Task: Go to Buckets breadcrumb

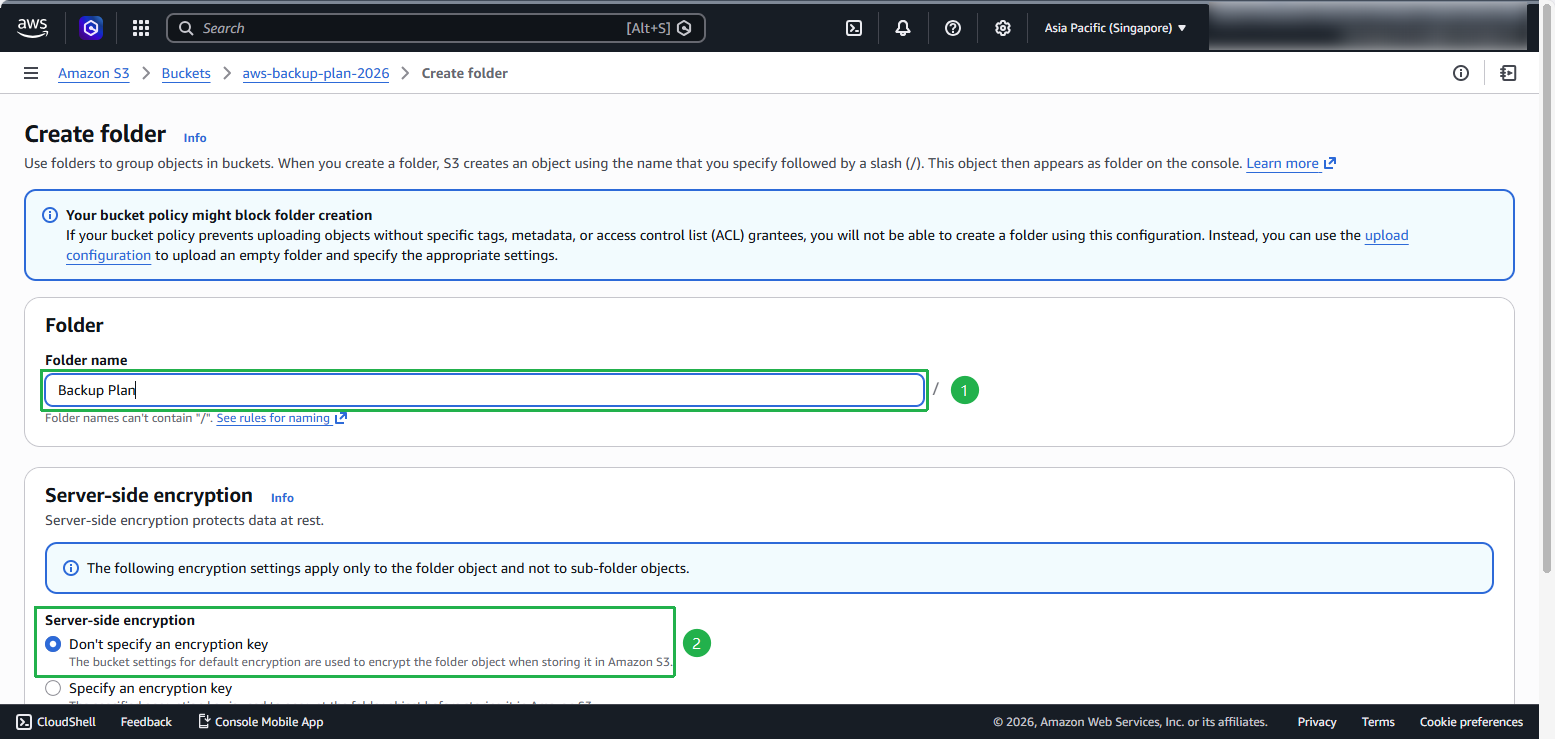Action: [x=186, y=73]
